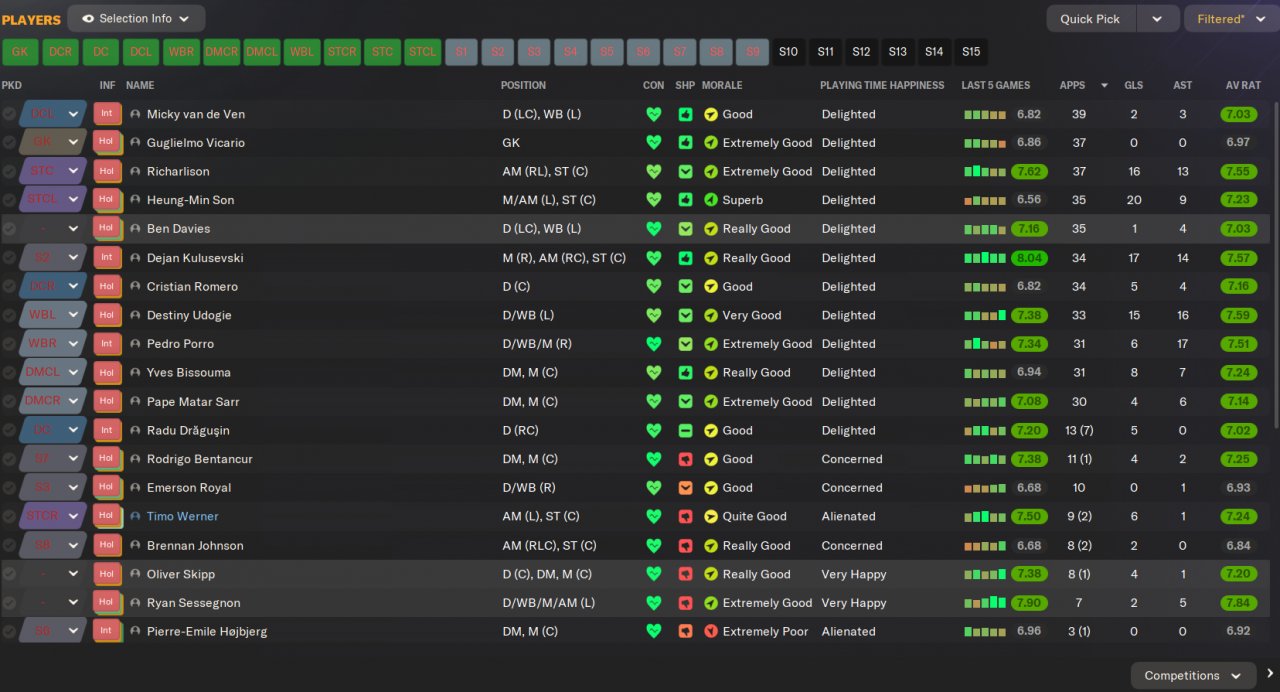Viewport: 1280px width, 692px height.
Task: Toggle the selection circle for Richarlison
Action: [x=9, y=171]
